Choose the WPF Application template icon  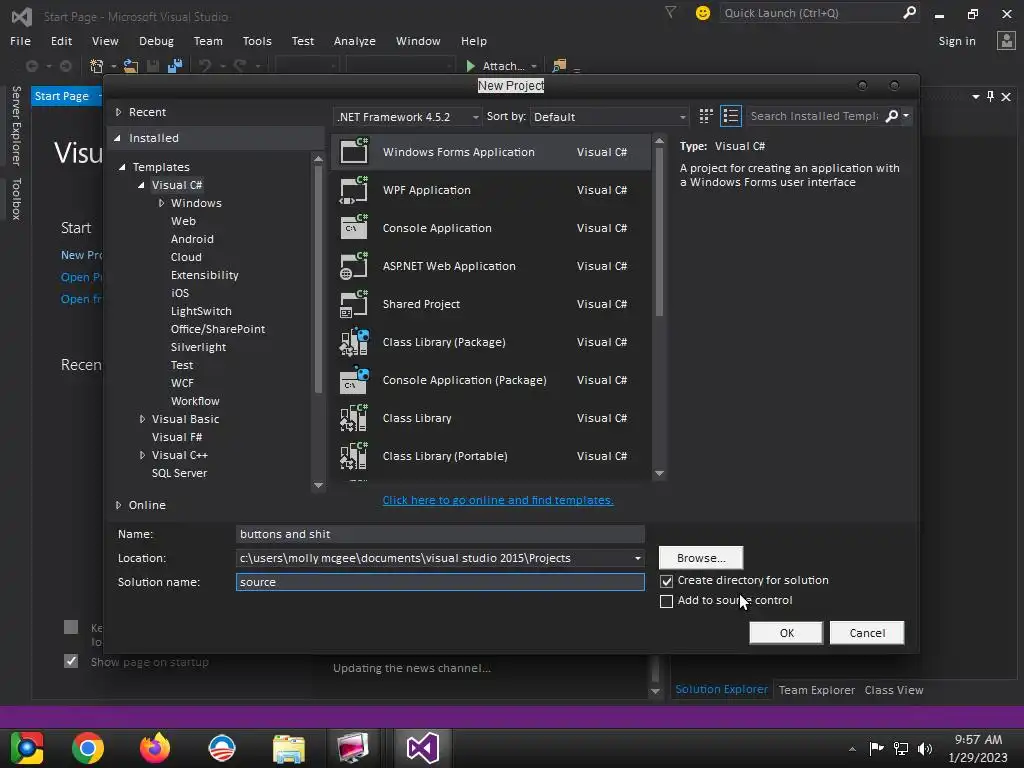(354, 190)
